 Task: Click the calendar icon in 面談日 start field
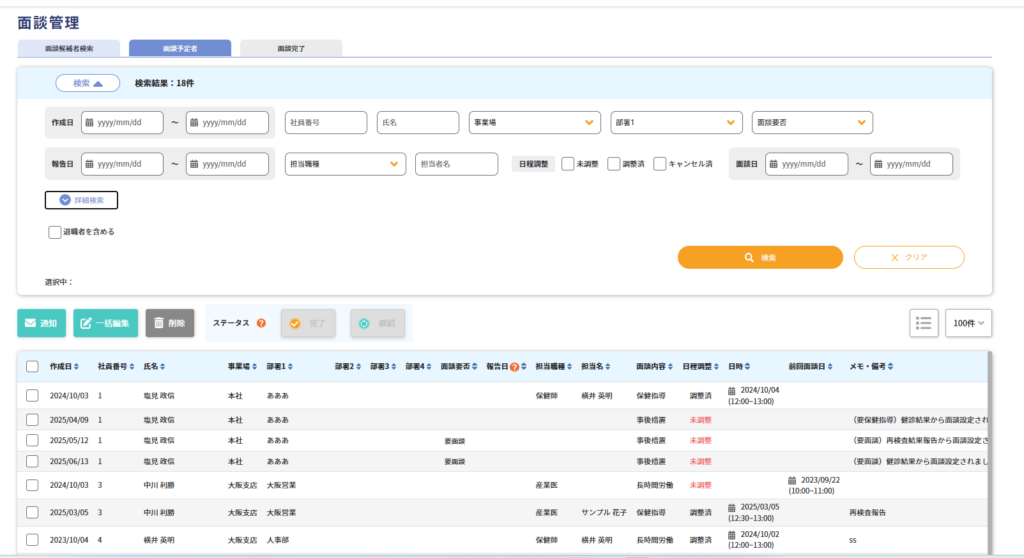click(774, 164)
